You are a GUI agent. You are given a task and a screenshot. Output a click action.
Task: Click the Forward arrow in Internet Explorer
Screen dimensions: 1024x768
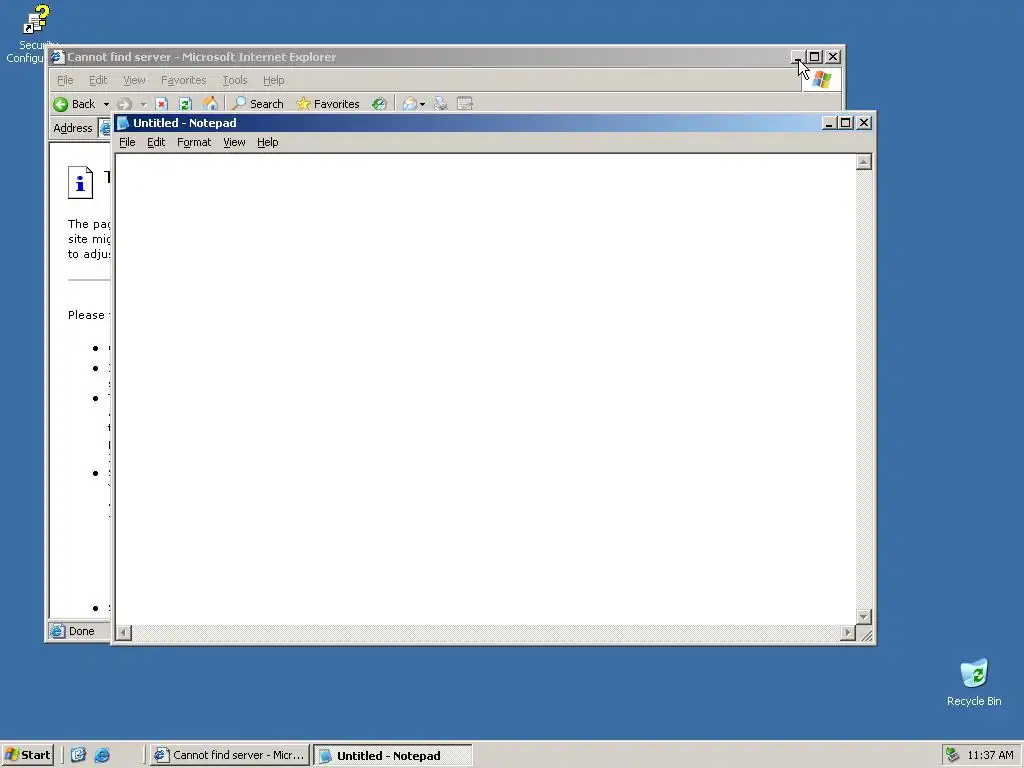point(125,104)
